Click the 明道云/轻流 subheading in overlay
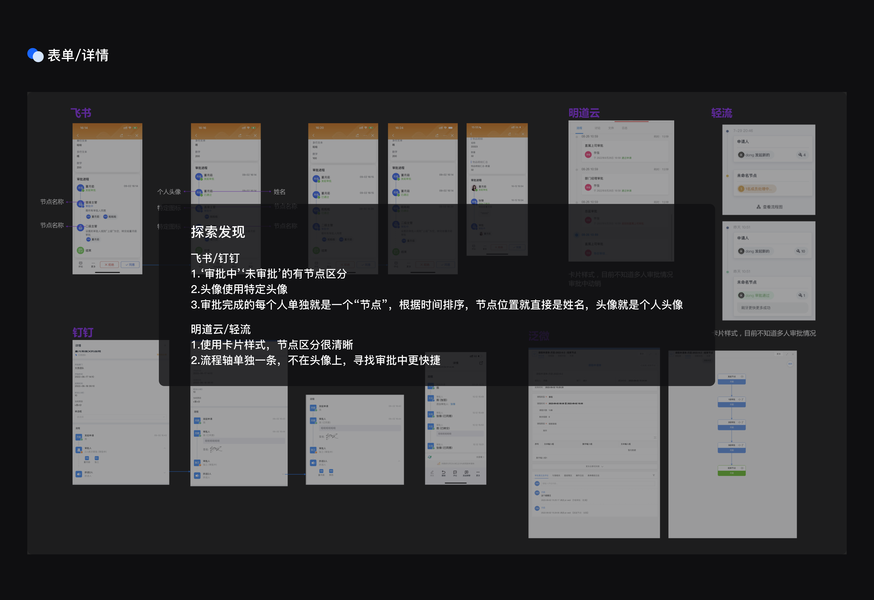The image size is (874, 600). coord(221,330)
